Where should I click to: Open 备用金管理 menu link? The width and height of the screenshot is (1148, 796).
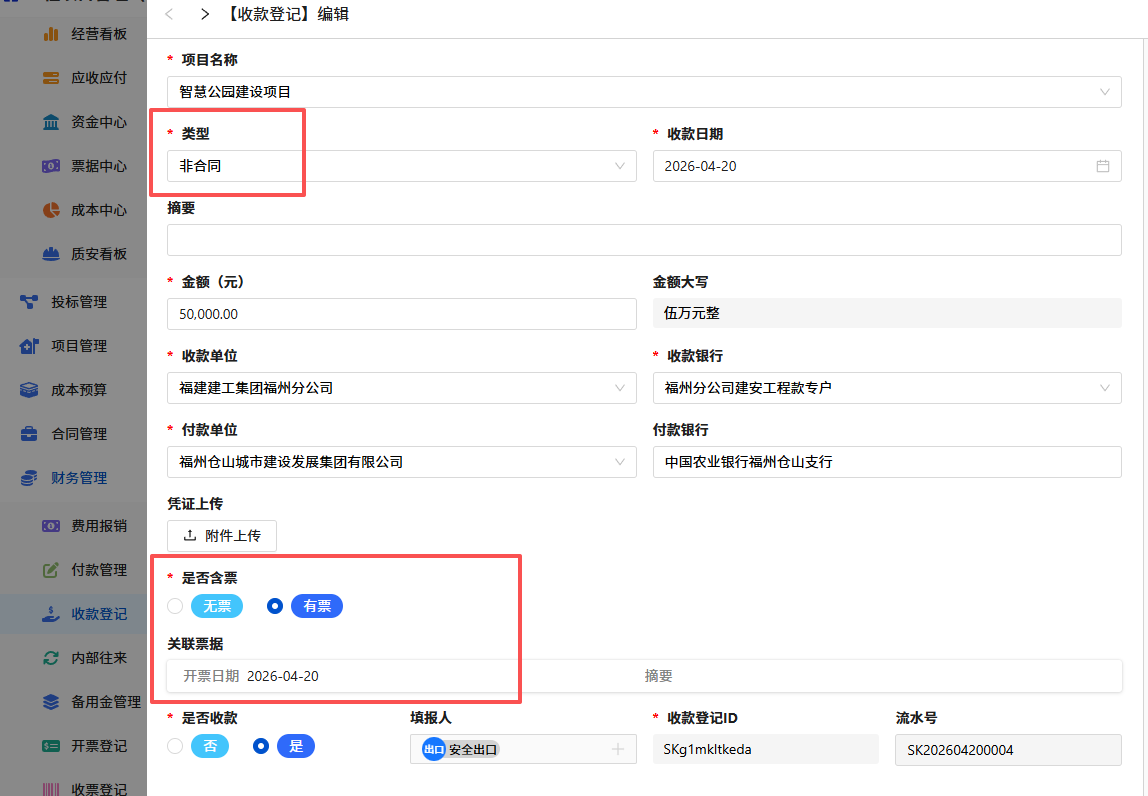pyautogui.click(x=106, y=702)
